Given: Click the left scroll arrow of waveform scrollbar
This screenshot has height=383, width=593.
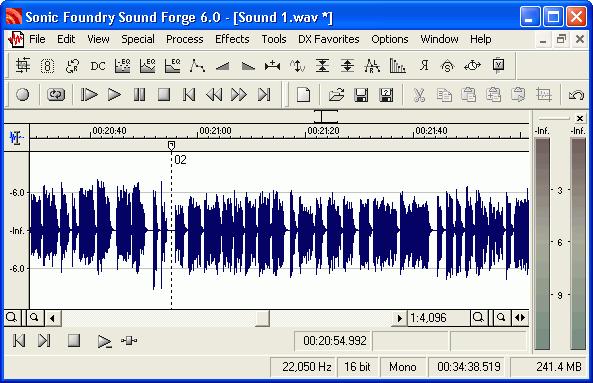Looking at the screenshot, I should [53, 318].
